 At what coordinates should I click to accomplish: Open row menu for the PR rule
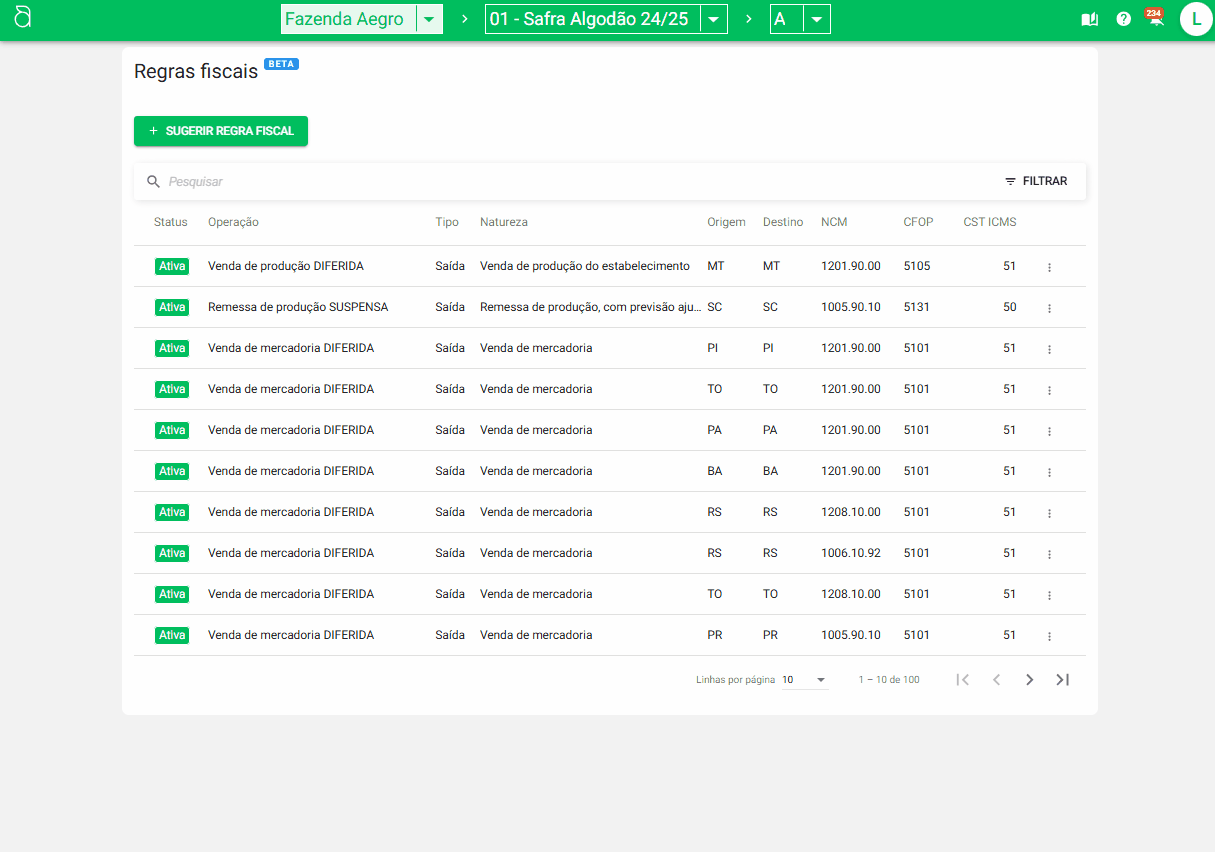click(1049, 636)
